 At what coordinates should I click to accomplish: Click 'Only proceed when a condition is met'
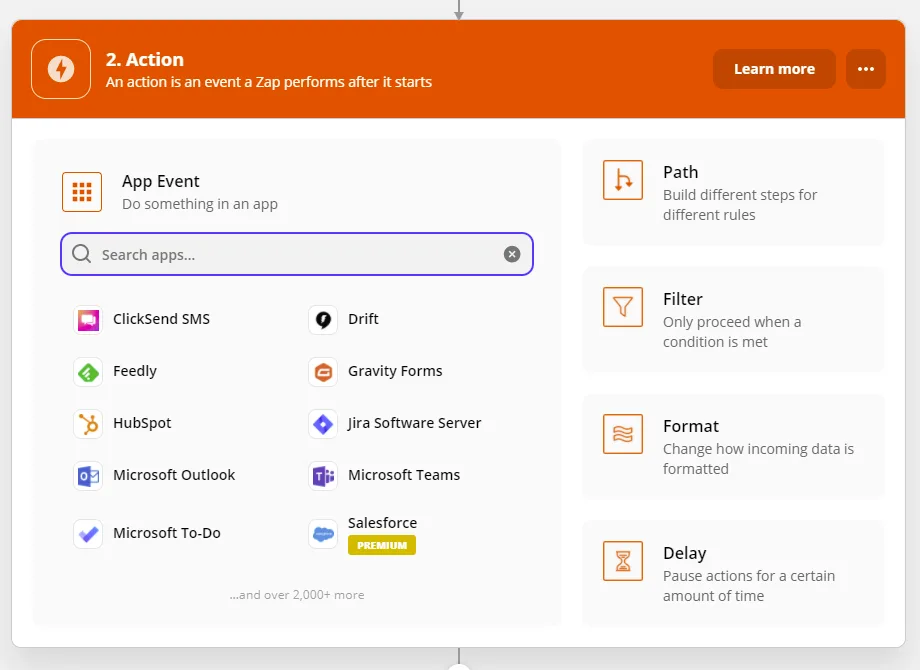tap(732, 332)
